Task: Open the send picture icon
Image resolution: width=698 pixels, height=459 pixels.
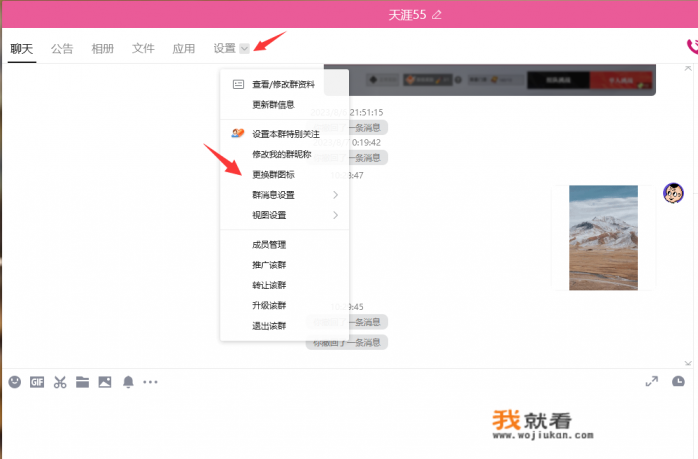Action: [105, 382]
